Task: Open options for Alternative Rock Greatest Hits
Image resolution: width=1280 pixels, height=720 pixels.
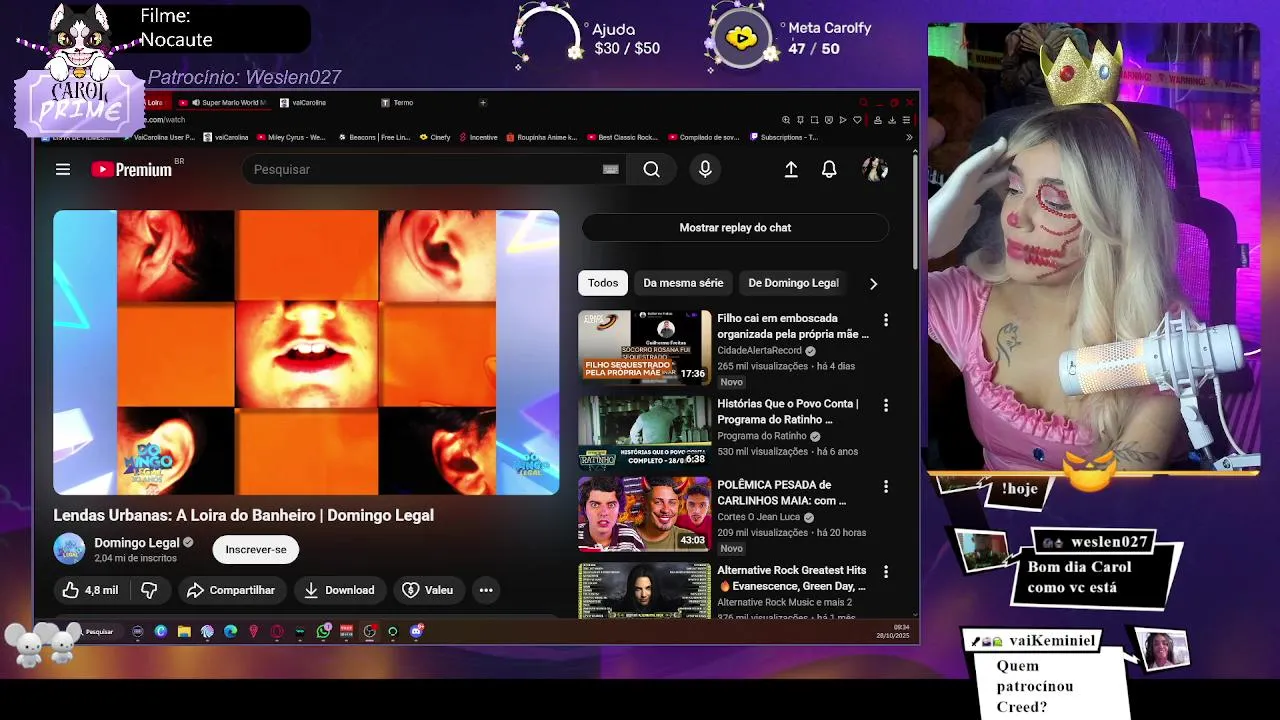Action: point(885,571)
